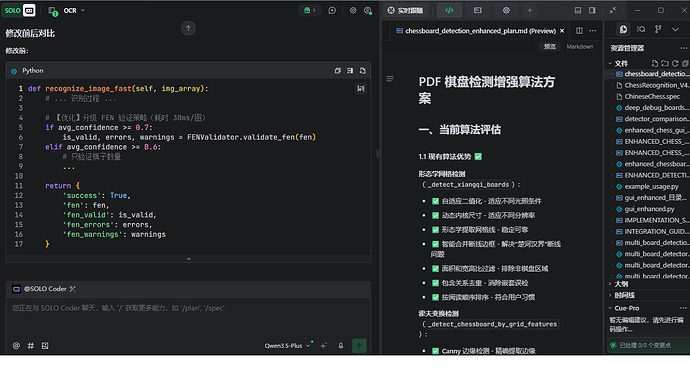Toggle word wrap in the code block

point(361,88)
